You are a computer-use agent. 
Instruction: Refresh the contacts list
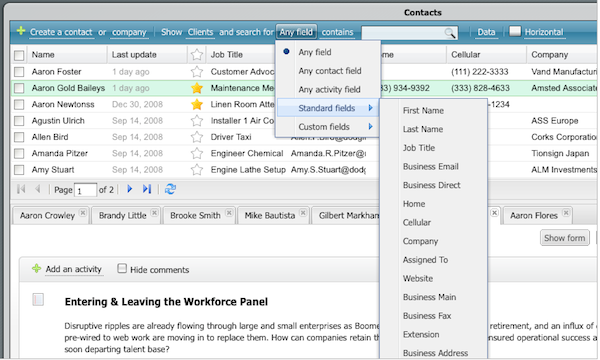(170, 189)
